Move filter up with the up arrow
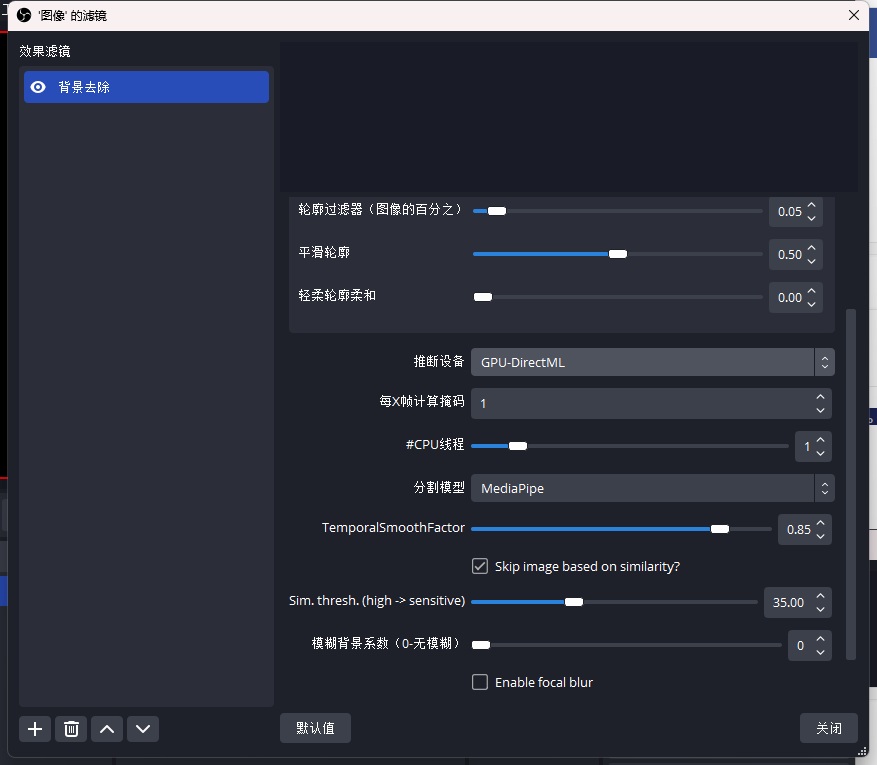 coord(107,729)
